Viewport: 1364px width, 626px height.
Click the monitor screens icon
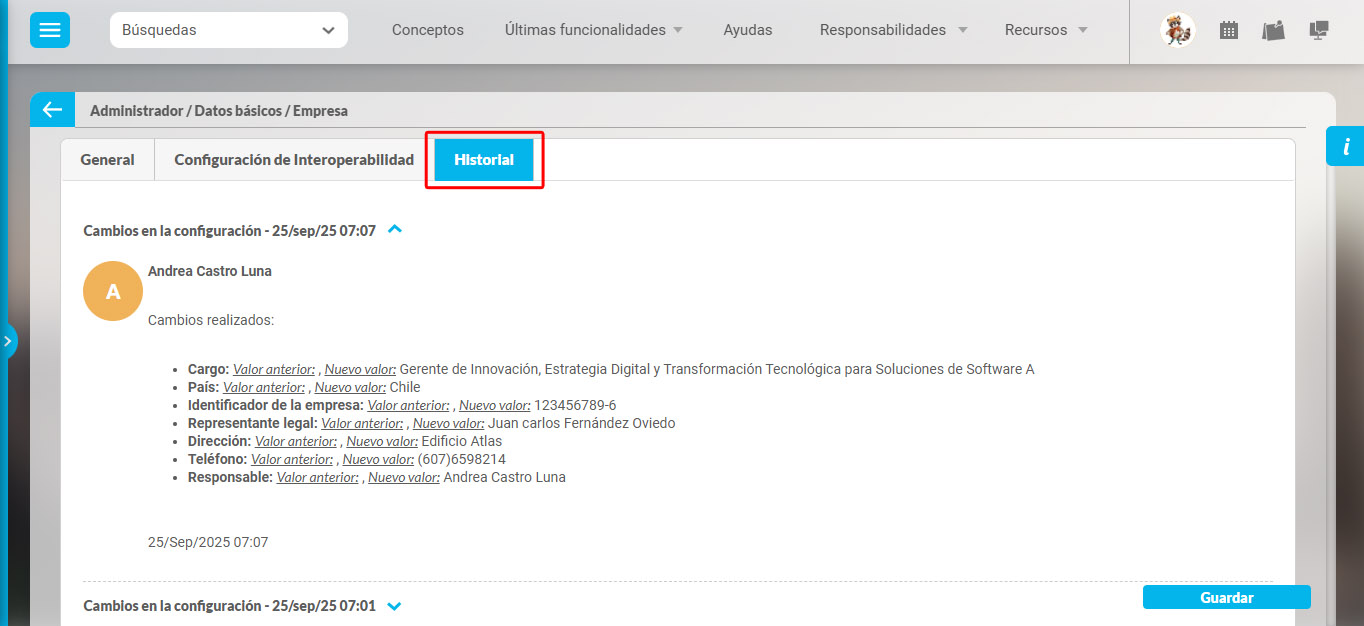pyautogui.click(x=1319, y=30)
